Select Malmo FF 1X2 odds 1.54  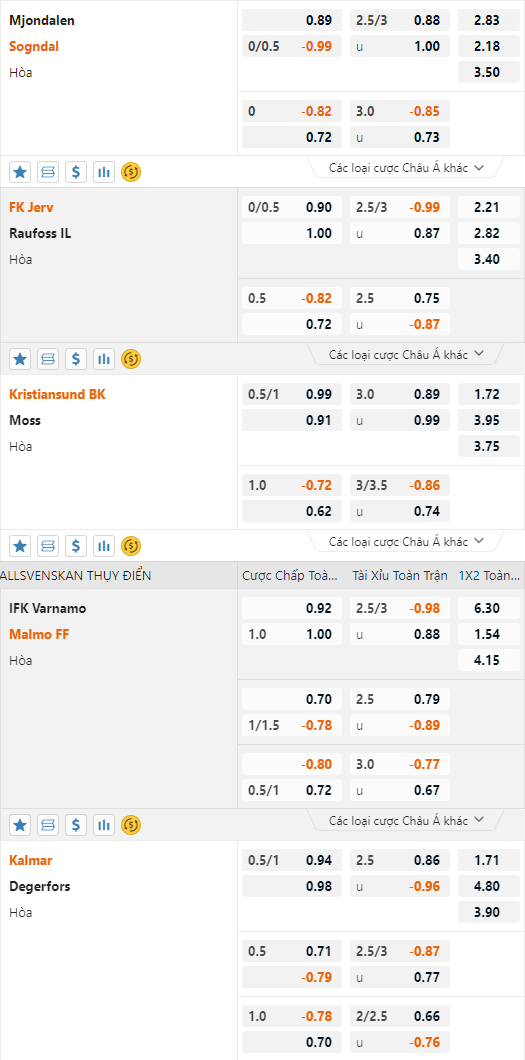click(x=489, y=634)
